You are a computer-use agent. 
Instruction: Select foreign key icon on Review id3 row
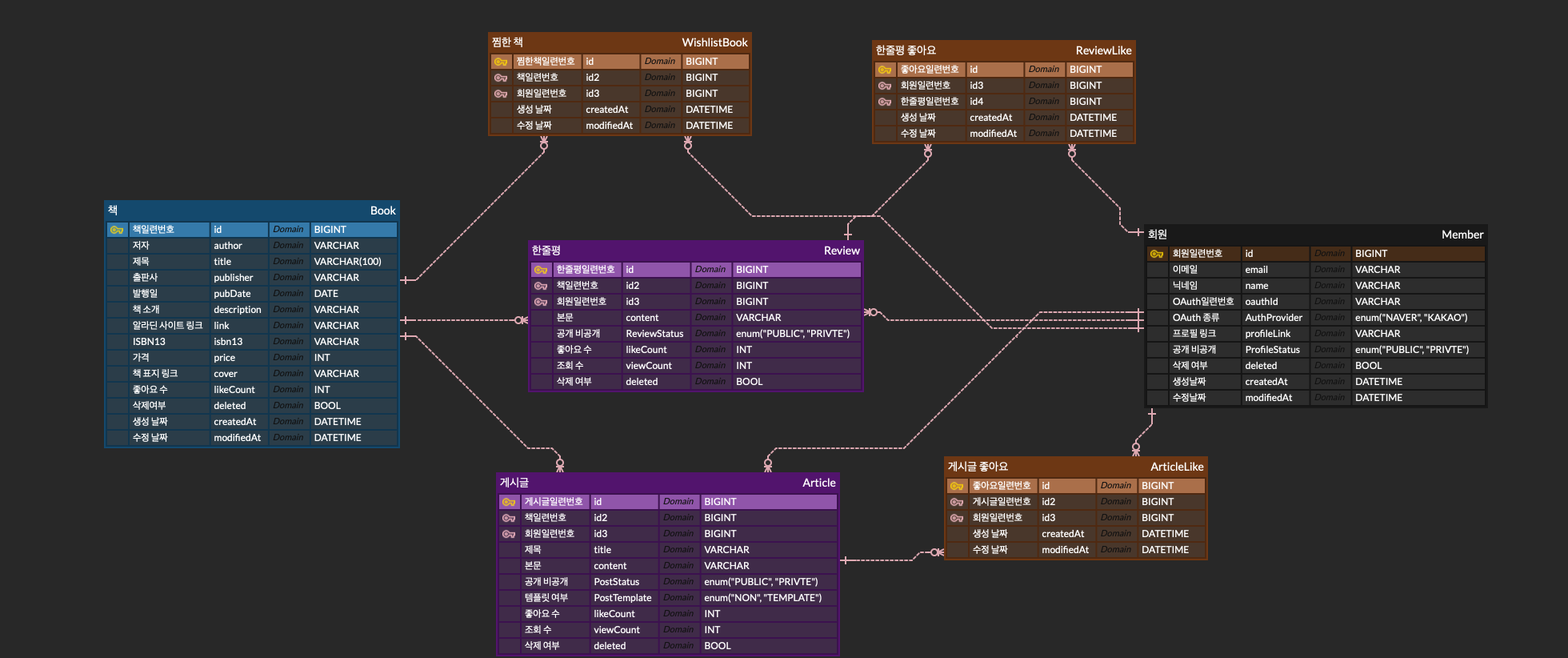coord(541,302)
